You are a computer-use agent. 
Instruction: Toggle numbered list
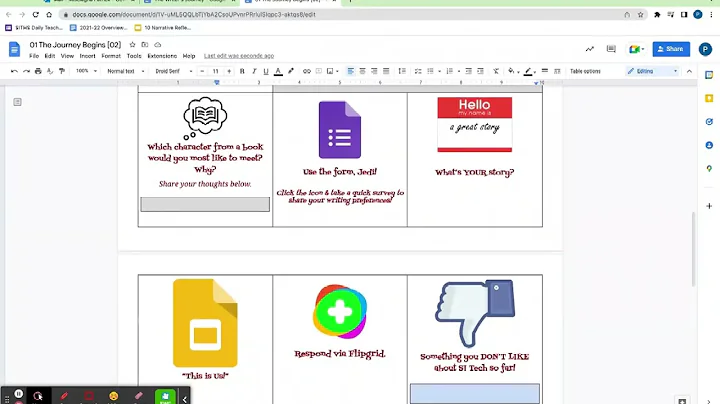tap(450, 71)
